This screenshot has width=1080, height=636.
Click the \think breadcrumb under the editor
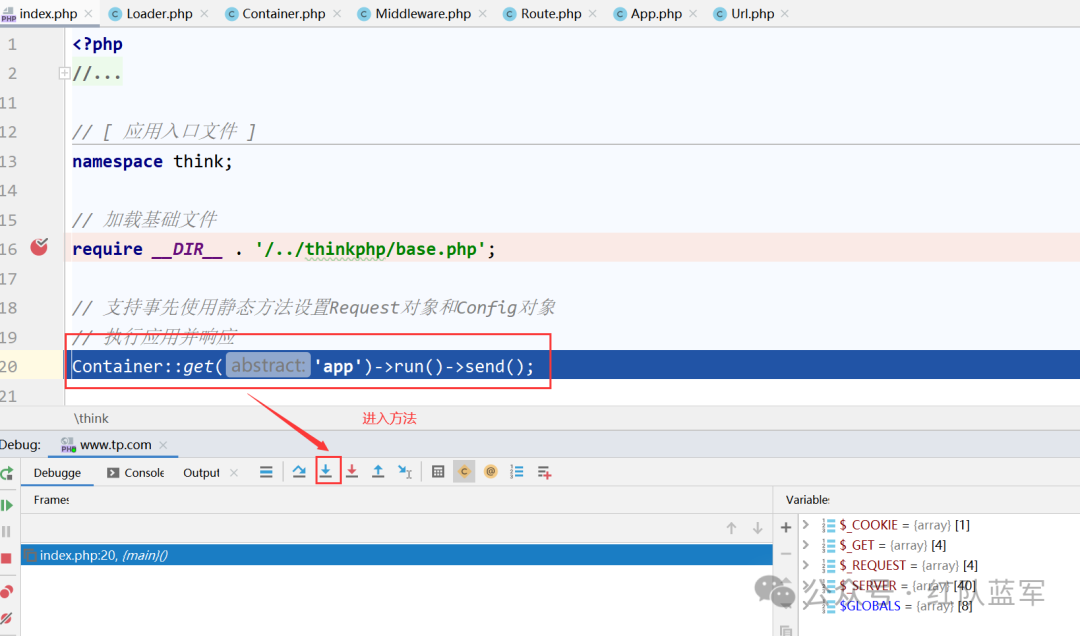pyautogui.click(x=91, y=418)
